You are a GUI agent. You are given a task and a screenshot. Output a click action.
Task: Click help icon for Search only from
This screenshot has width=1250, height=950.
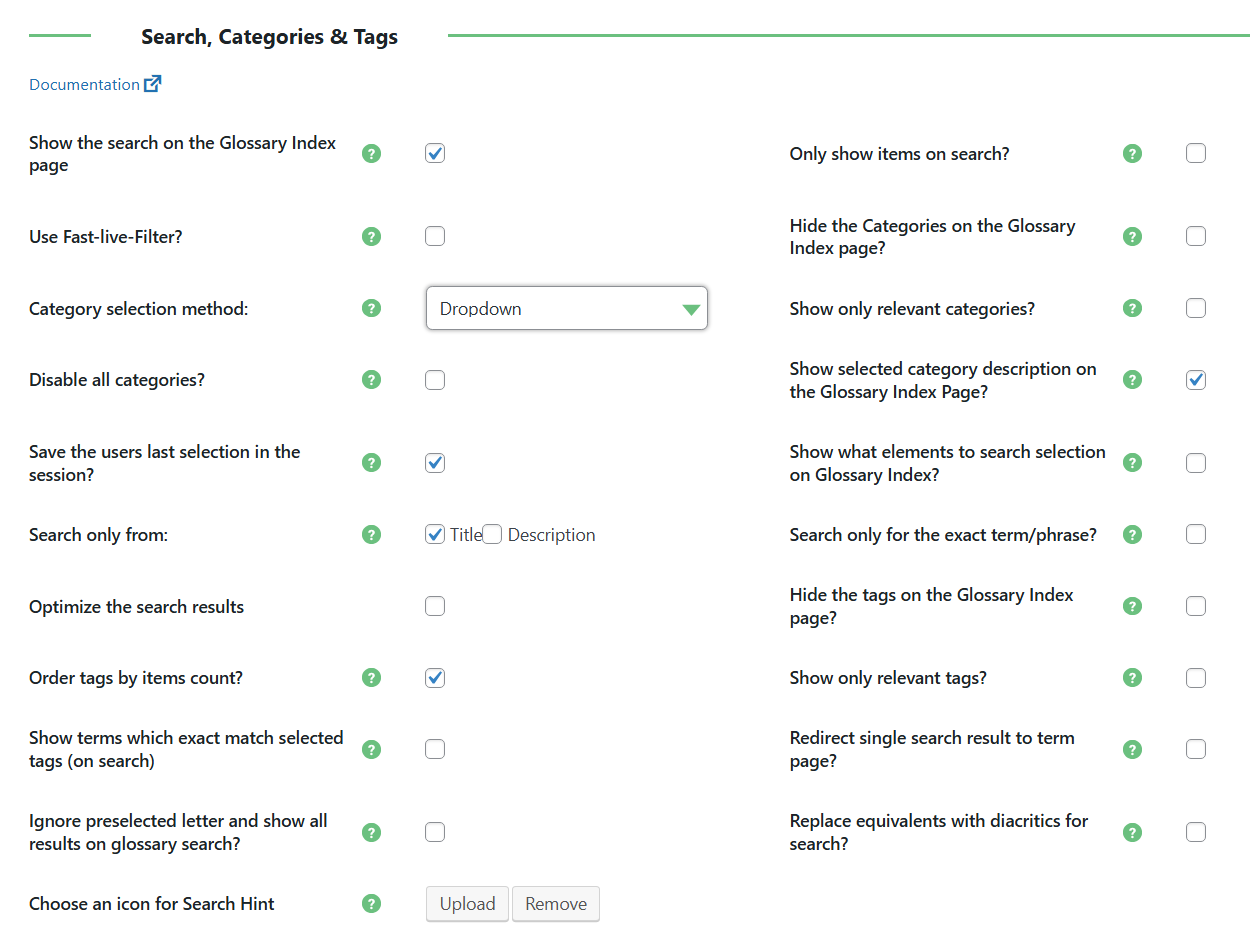pyautogui.click(x=372, y=535)
